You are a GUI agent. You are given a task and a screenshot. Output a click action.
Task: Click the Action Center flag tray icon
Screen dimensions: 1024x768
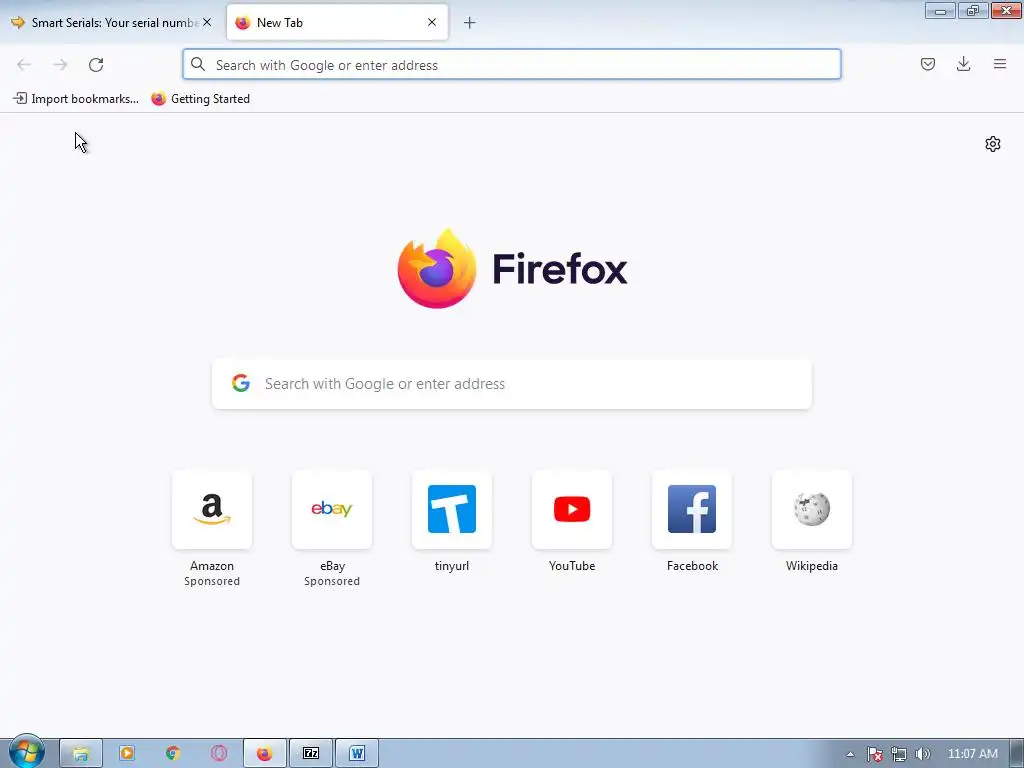click(874, 754)
